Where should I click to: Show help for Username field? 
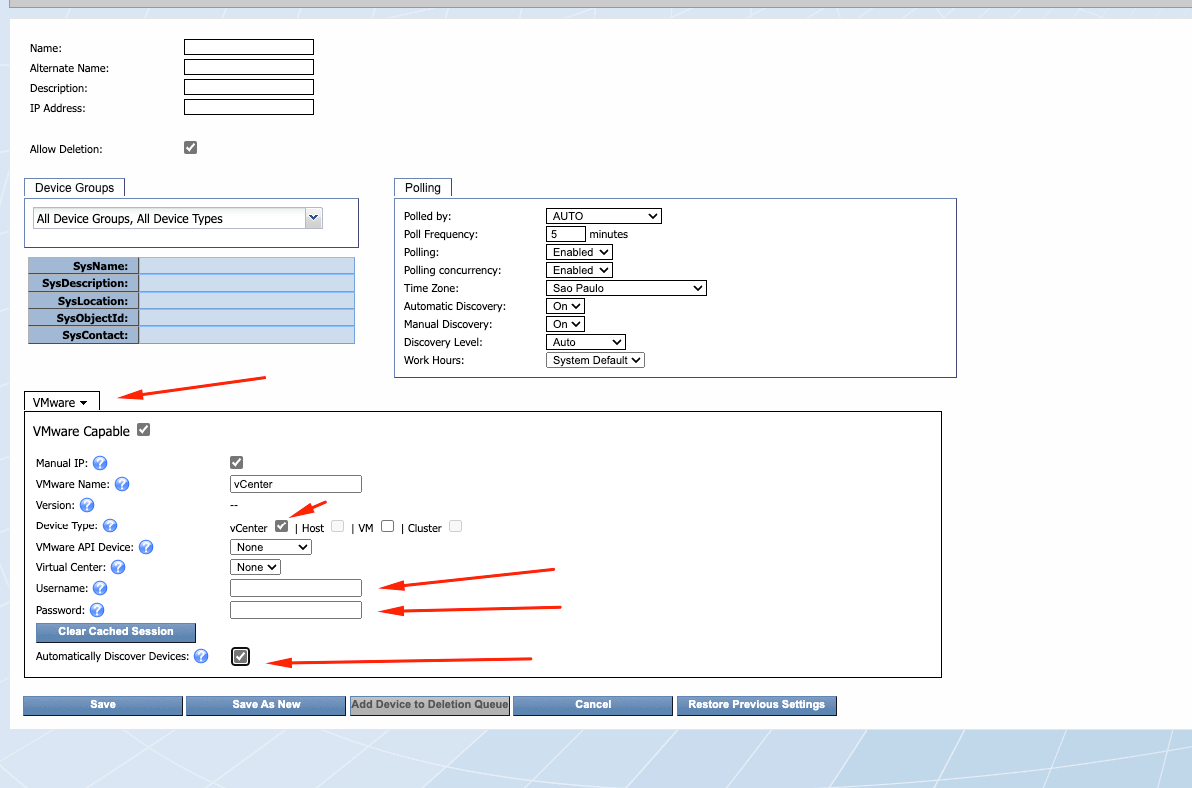(100, 589)
